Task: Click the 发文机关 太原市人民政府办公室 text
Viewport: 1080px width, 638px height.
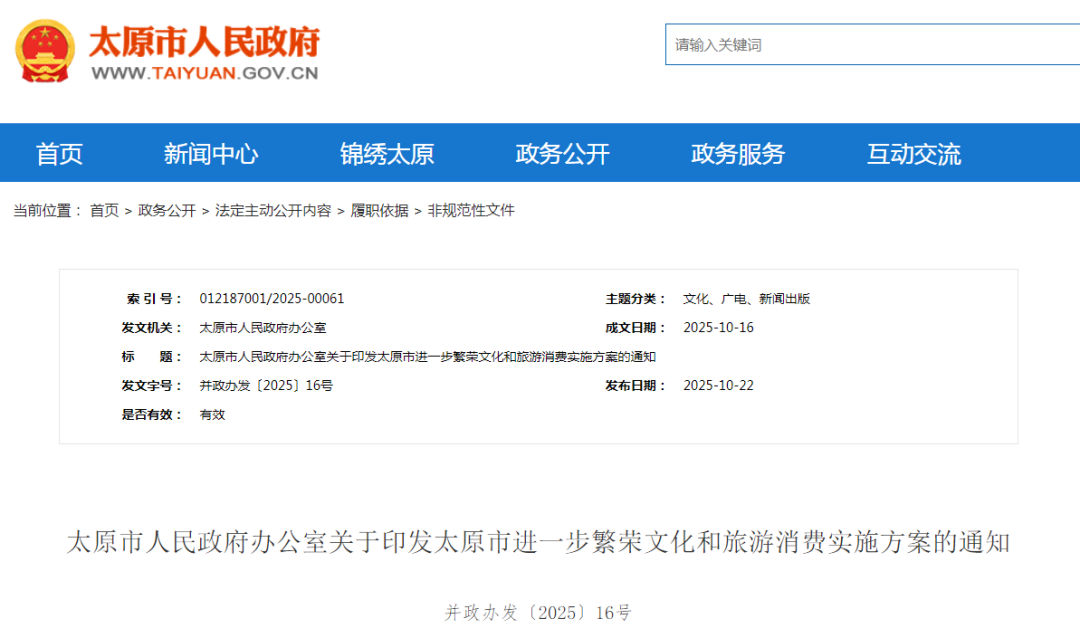Action: pos(266,327)
